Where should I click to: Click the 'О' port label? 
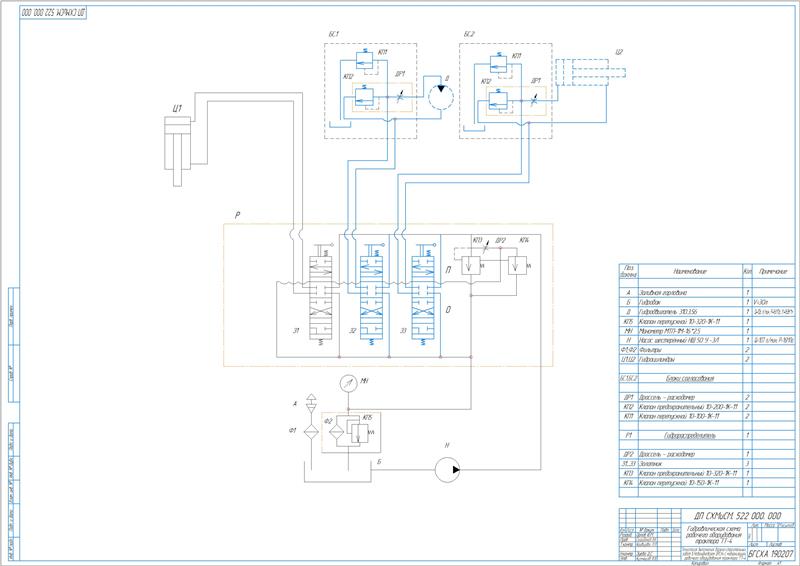[x=448, y=309]
